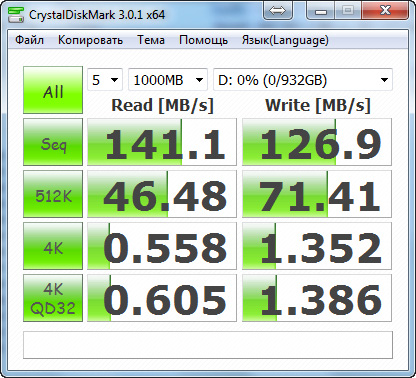The image size is (416, 378).
Task: Open the Помощь menu
Action: click(x=203, y=40)
